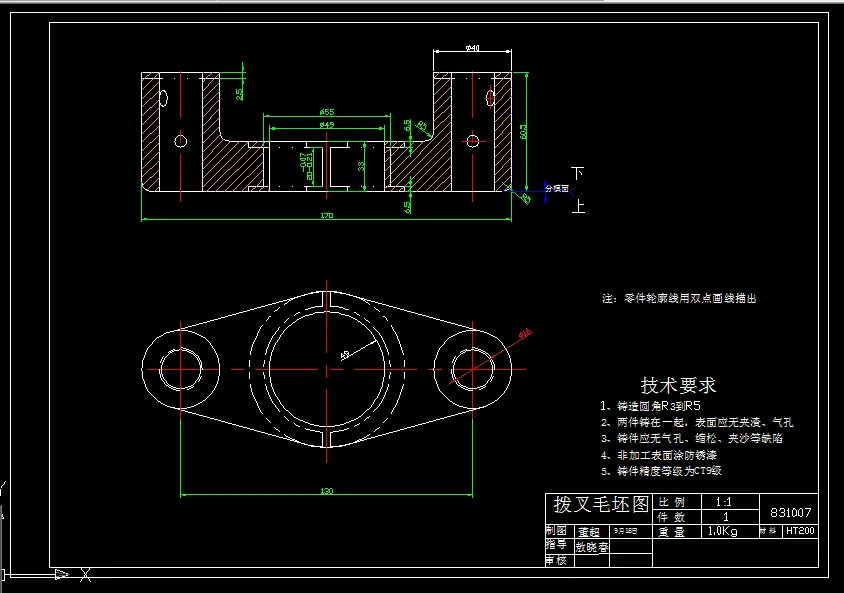Screen dimensions: 844x593
Task: Select the 分模面 parting surface label
Action: [557, 188]
